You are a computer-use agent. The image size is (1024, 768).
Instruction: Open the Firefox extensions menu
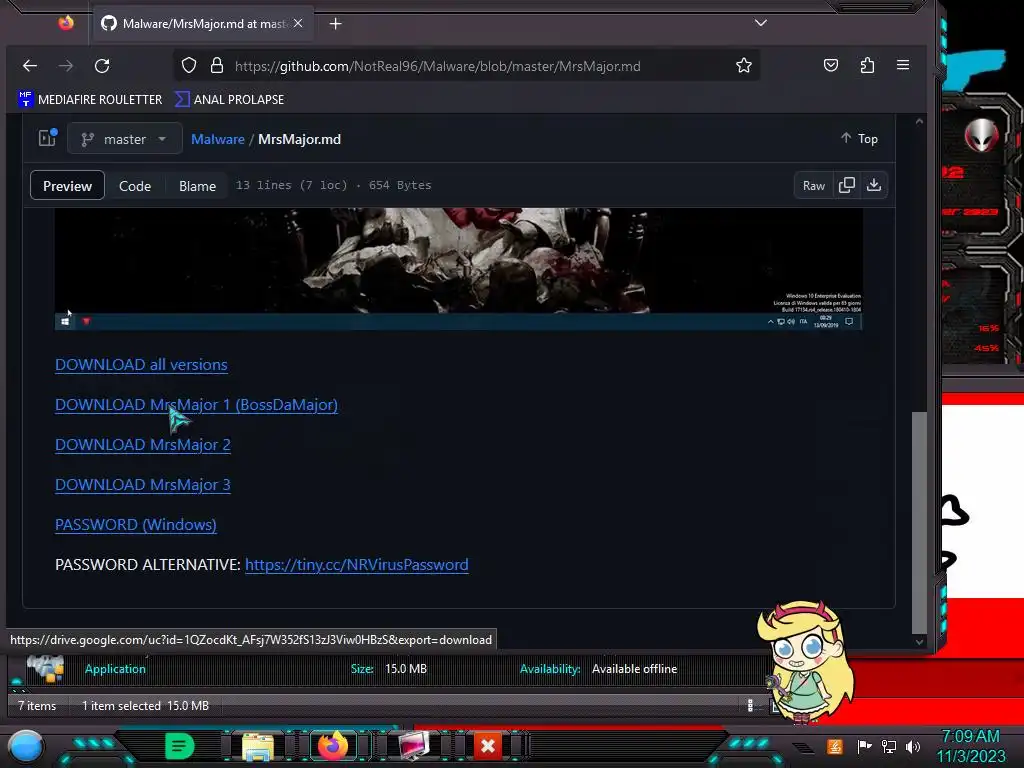[x=867, y=65]
